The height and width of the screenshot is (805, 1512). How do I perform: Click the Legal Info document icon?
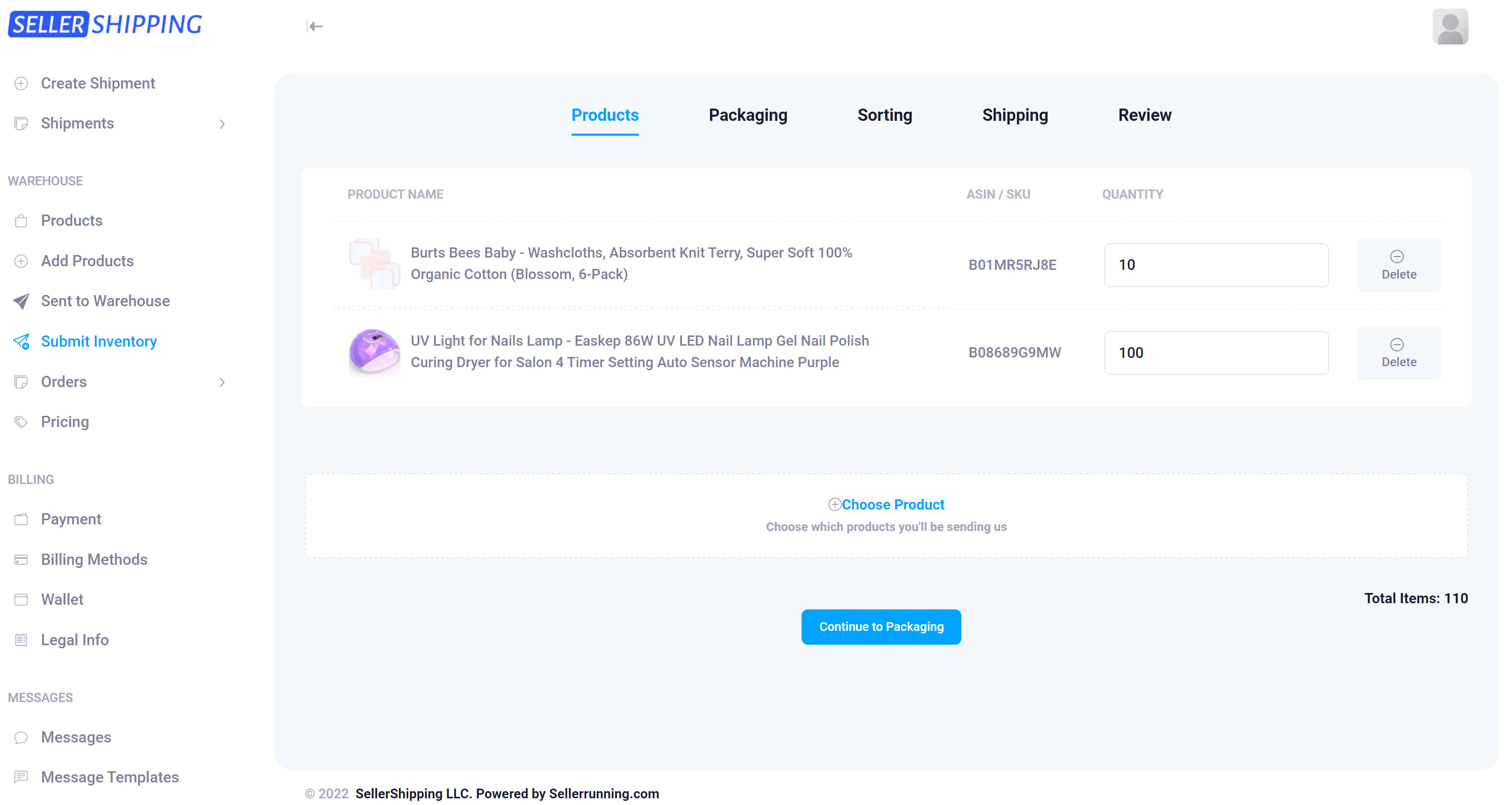[21, 640]
